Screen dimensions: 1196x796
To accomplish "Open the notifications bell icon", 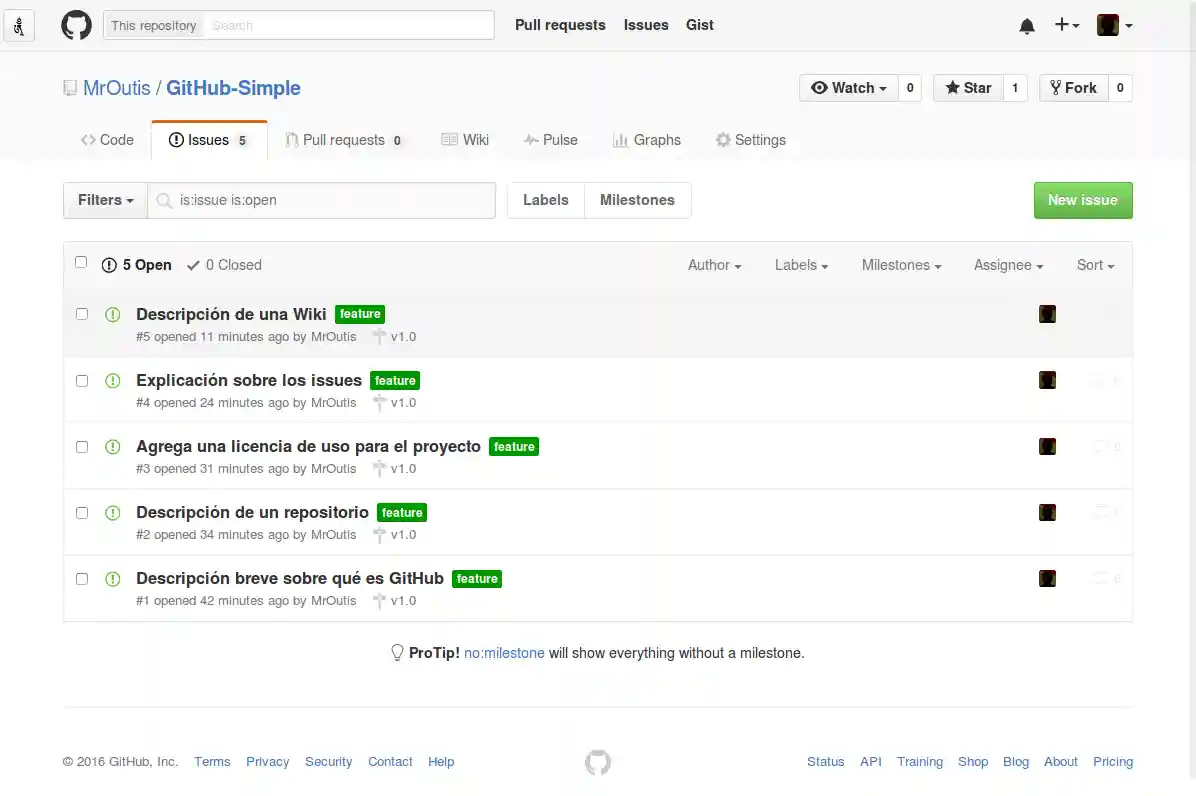I will click(x=1026, y=25).
